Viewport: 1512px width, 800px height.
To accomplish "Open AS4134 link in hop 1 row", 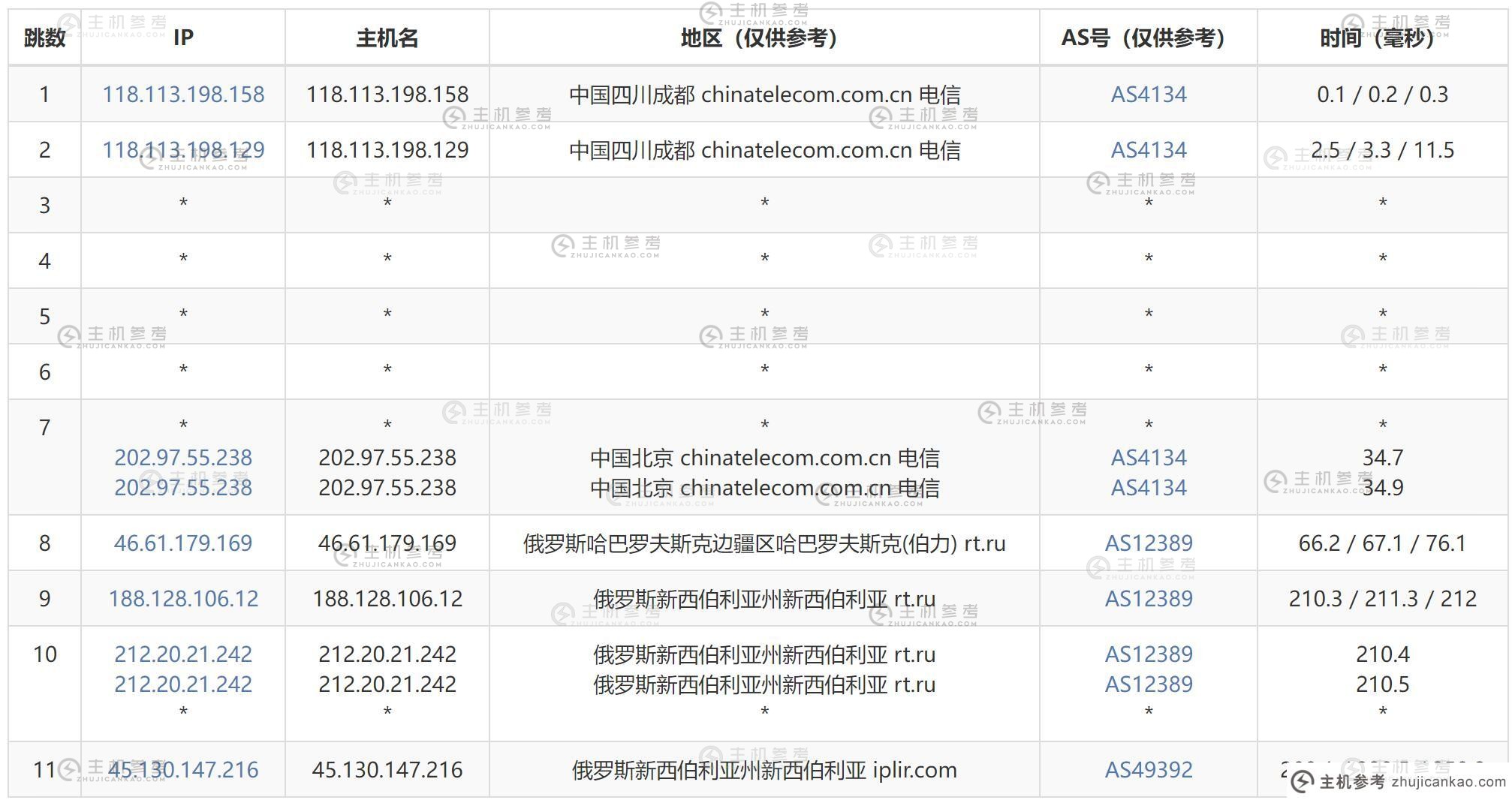I will tap(1149, 95).
